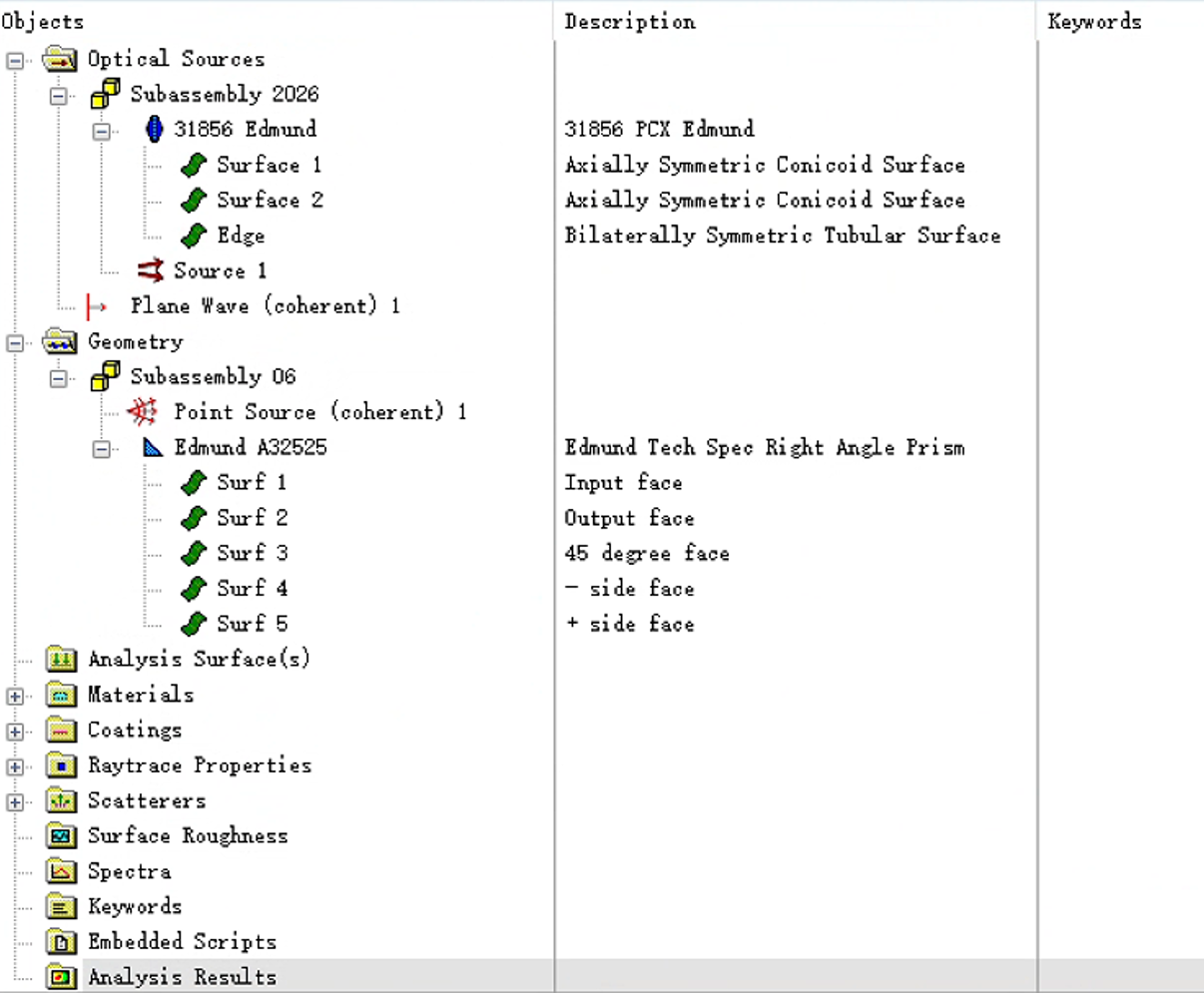Click the Source 1 rays icon

click(151, 270)
